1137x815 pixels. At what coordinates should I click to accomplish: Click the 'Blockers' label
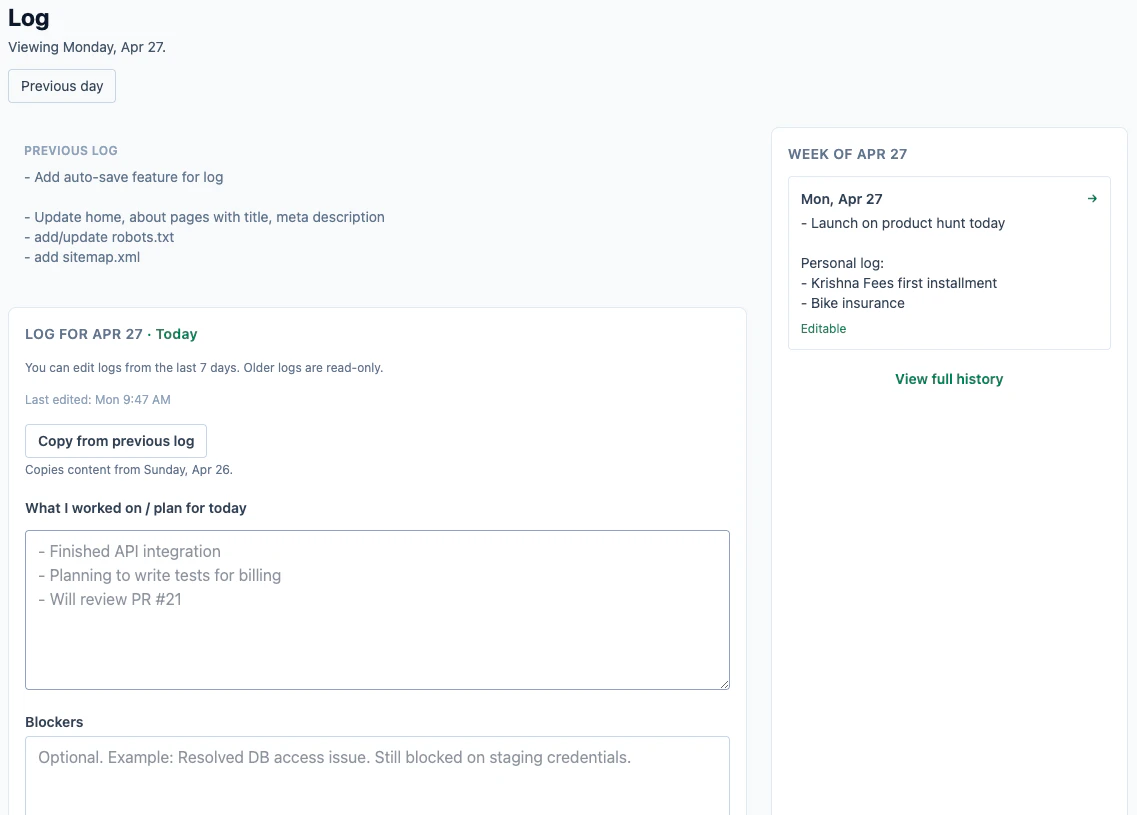pyautogui.click(x=54, y=722)
